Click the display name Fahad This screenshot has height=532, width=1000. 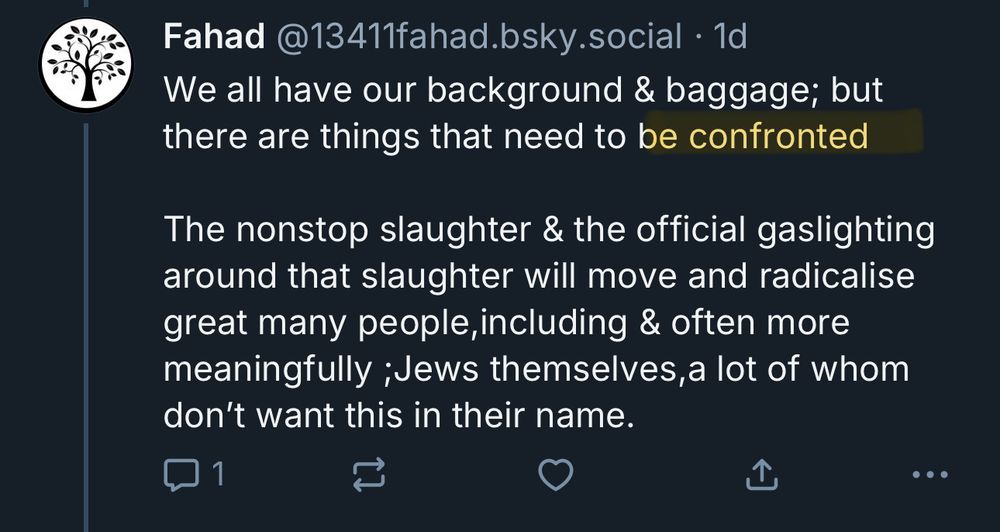[x=206, y=38]
